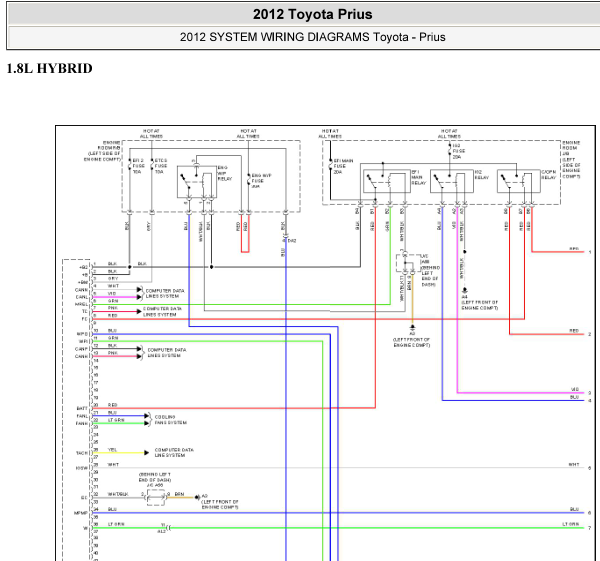Click the 'BATT' pin label
Image resolution: width=600 pixels, height=561 pixels.
click(x=82, y=409)
